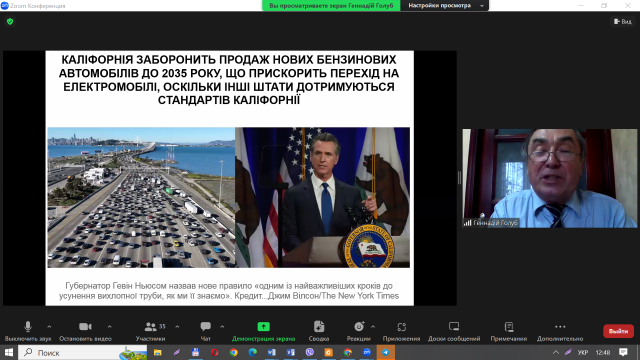Viewport: 640px width, 360px height.
Task: Open video options arrow beside camera
Action: pyautogui.click(x=109, y=327)
